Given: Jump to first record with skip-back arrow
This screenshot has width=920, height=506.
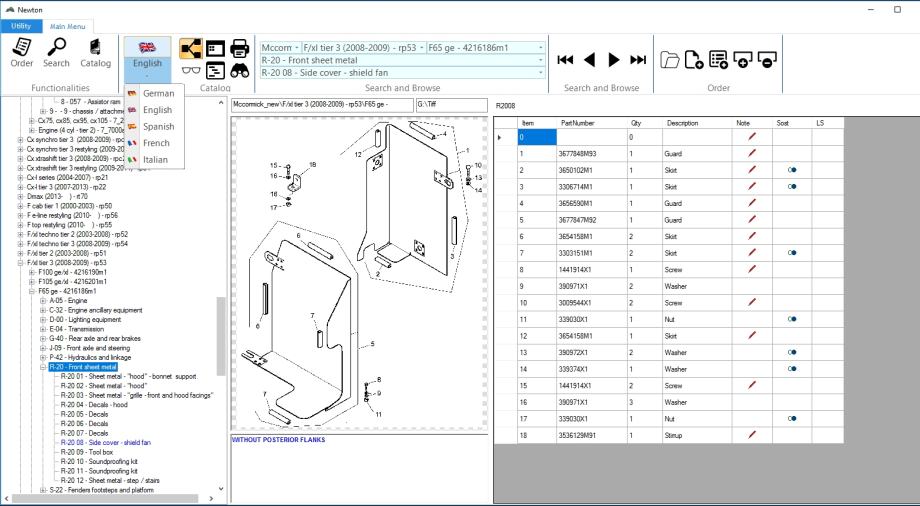Looking at the screenshot, I should [x=566, y=60].
